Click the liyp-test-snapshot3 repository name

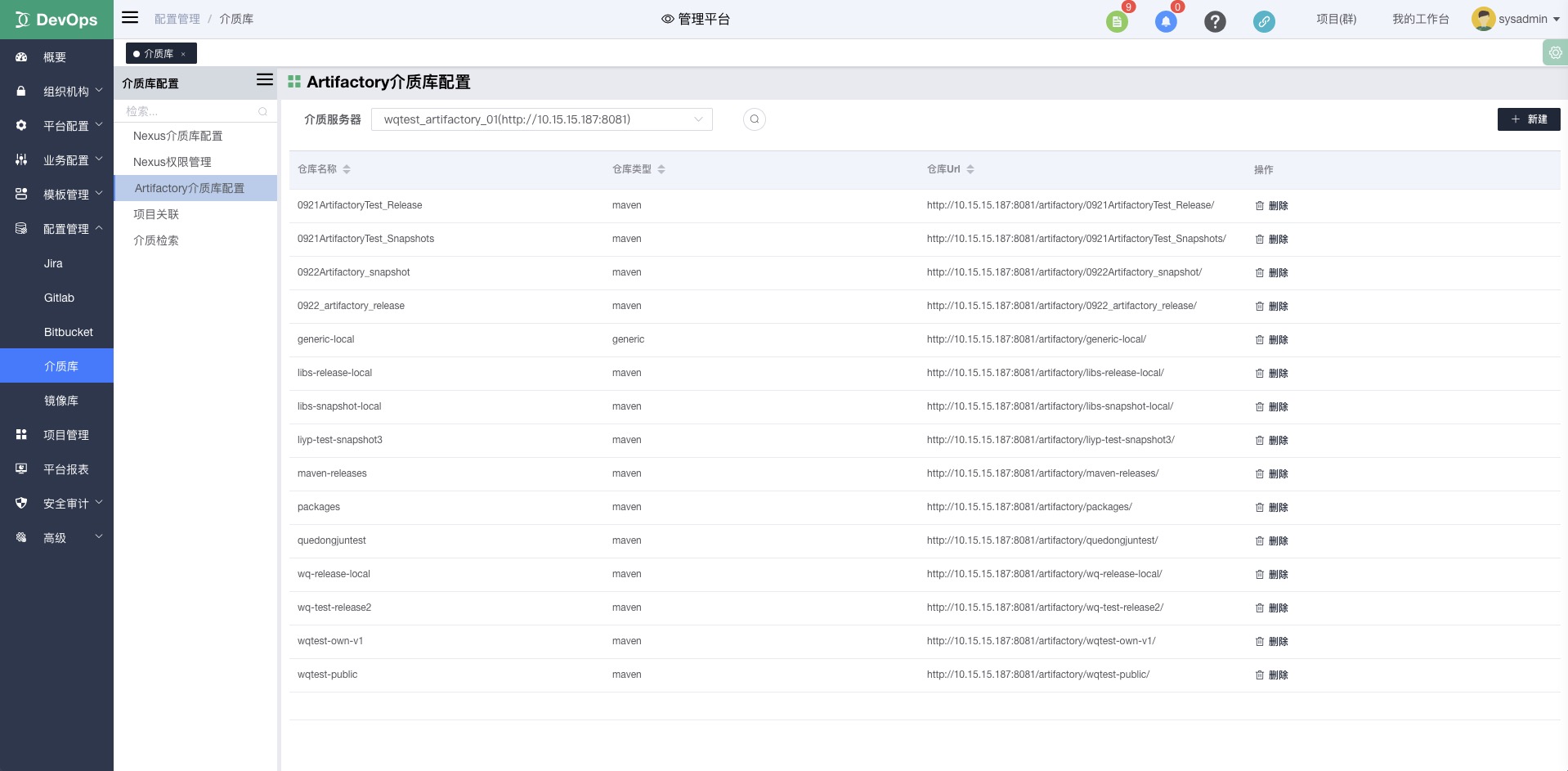tap(340, 440)
